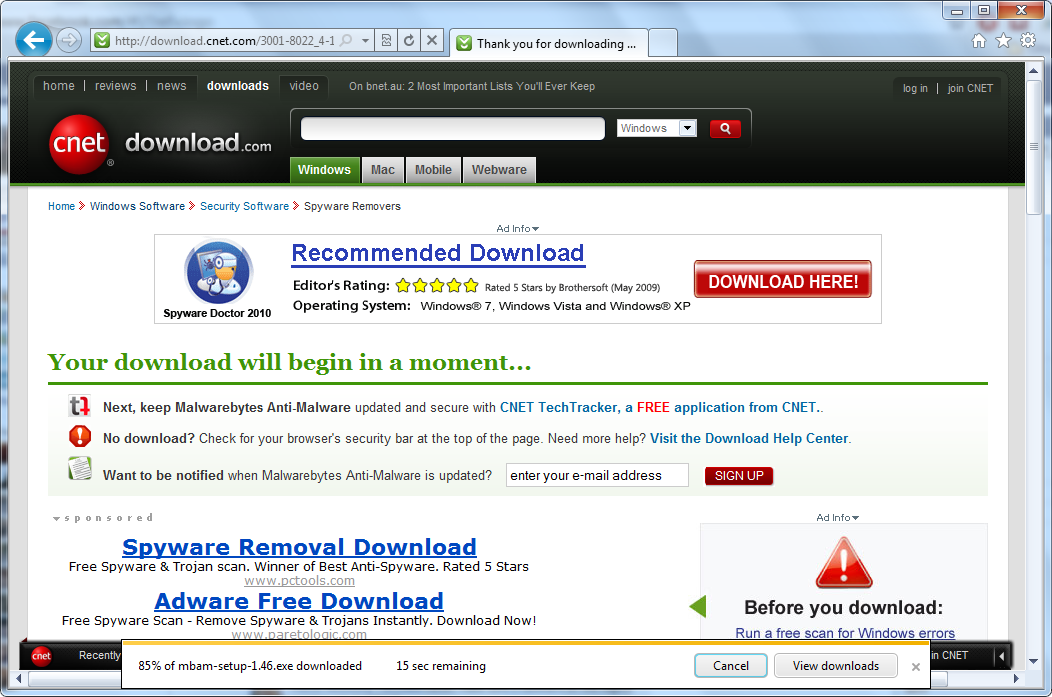Open a new blank browser tab
The height and width of the screenshot is (697, 1052).
click(663, 44)
